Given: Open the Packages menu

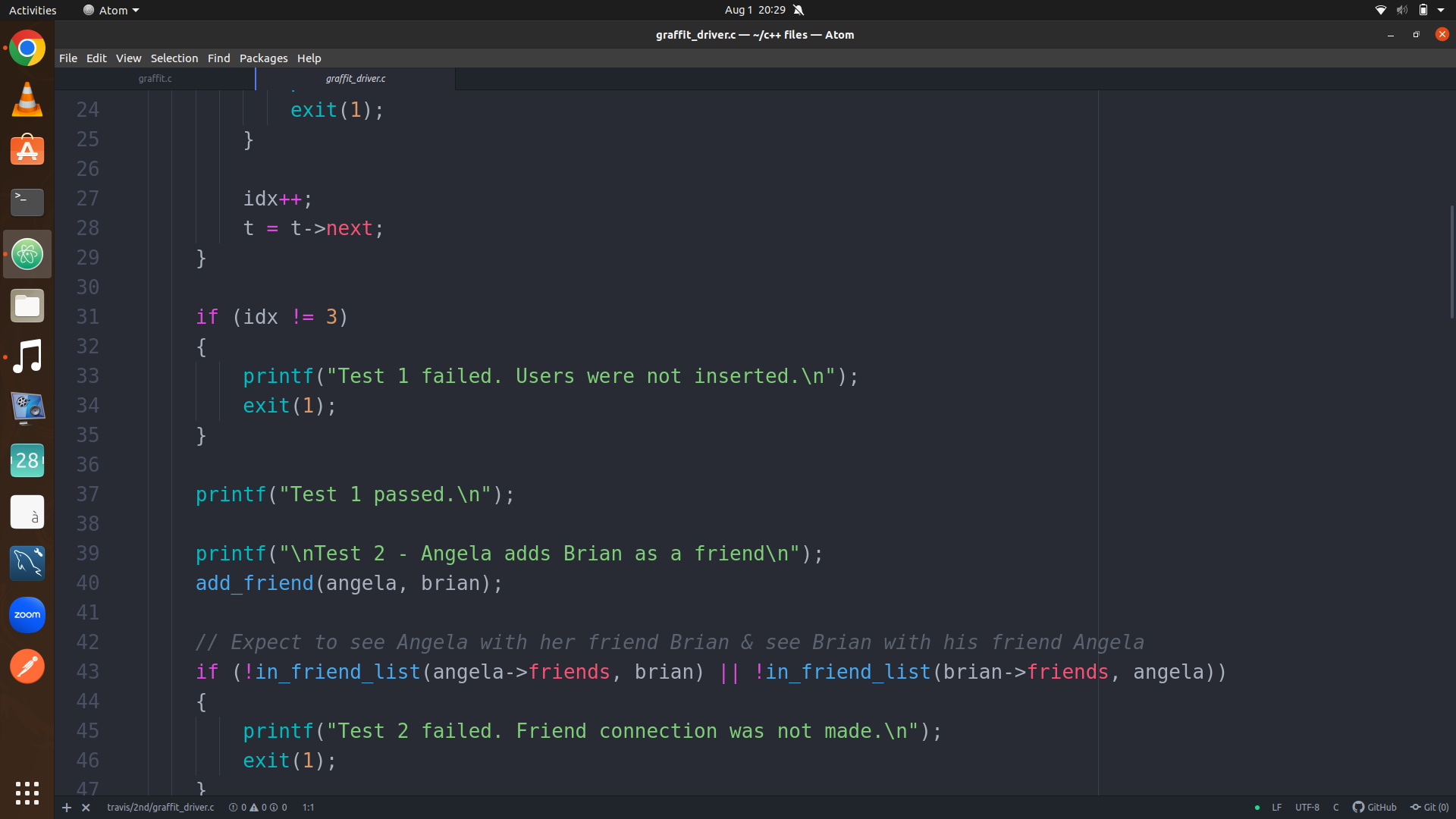Looking at the screenshot, I should coord(263,58).
